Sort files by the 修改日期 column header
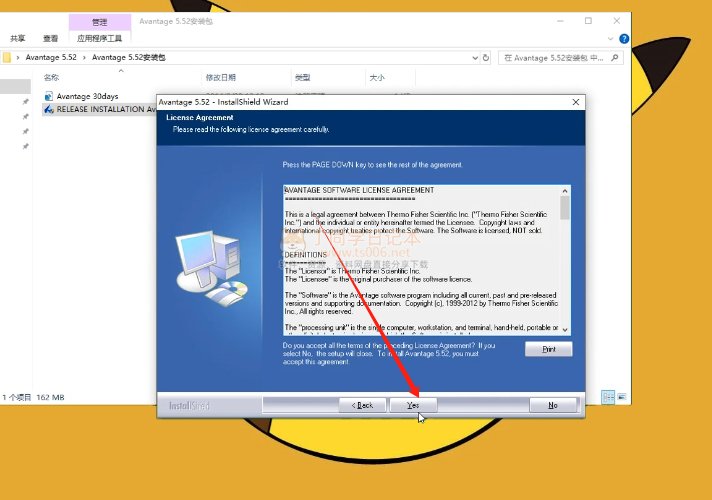712x500 pixels. point(221,78)
